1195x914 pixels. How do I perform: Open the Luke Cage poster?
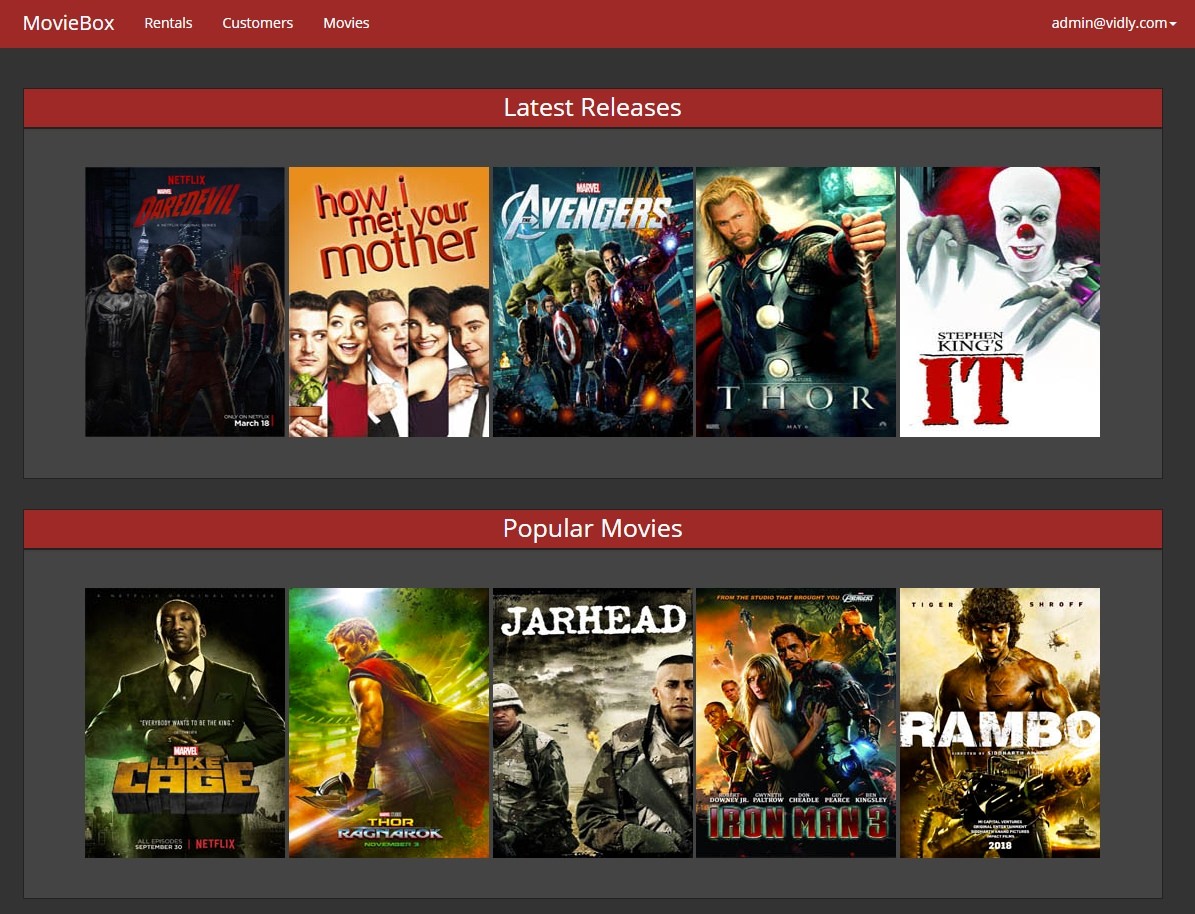pos(185,723)
